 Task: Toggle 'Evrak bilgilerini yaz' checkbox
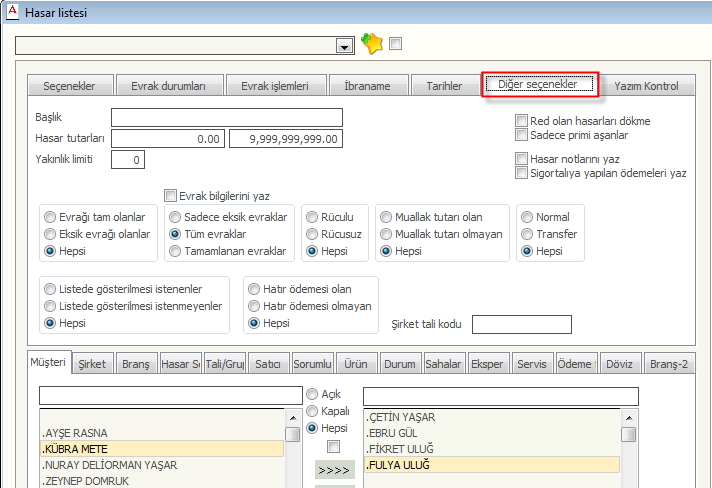pyautogui.click(x=170, y=196)
